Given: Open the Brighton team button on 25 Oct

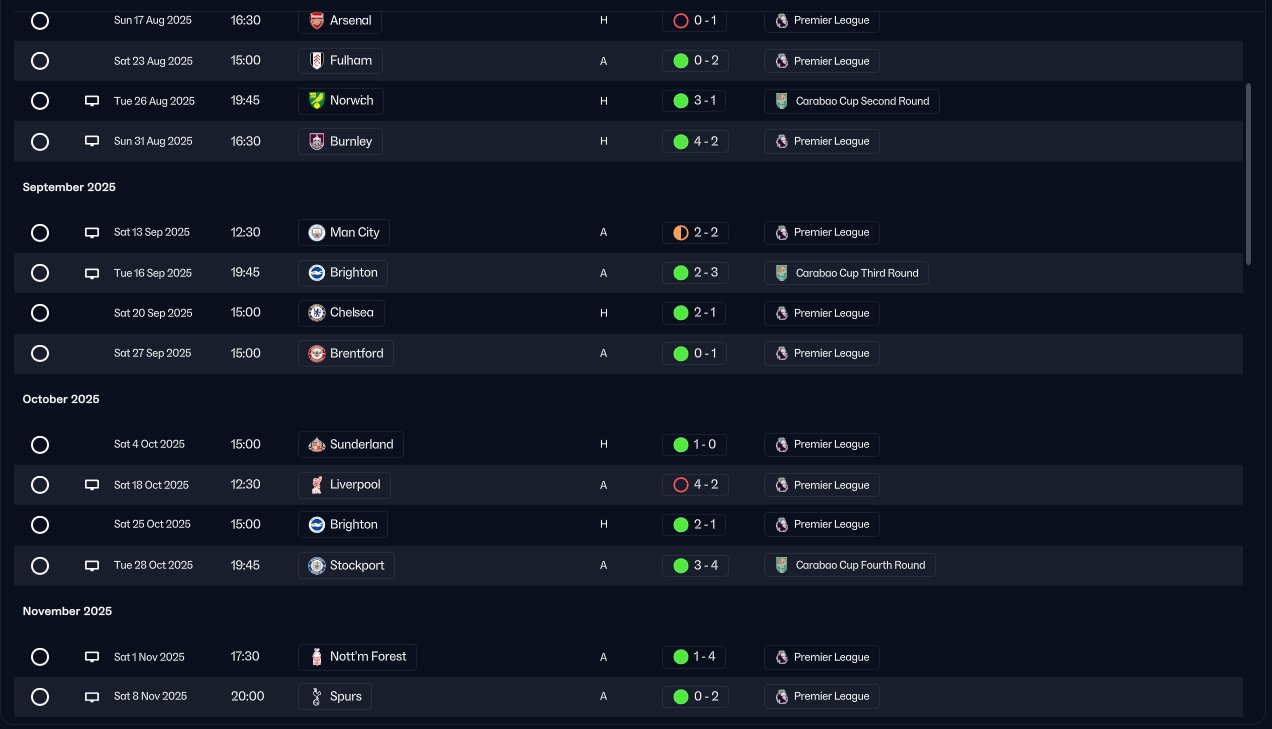Looking at the screenshot, I should point(343,524).
